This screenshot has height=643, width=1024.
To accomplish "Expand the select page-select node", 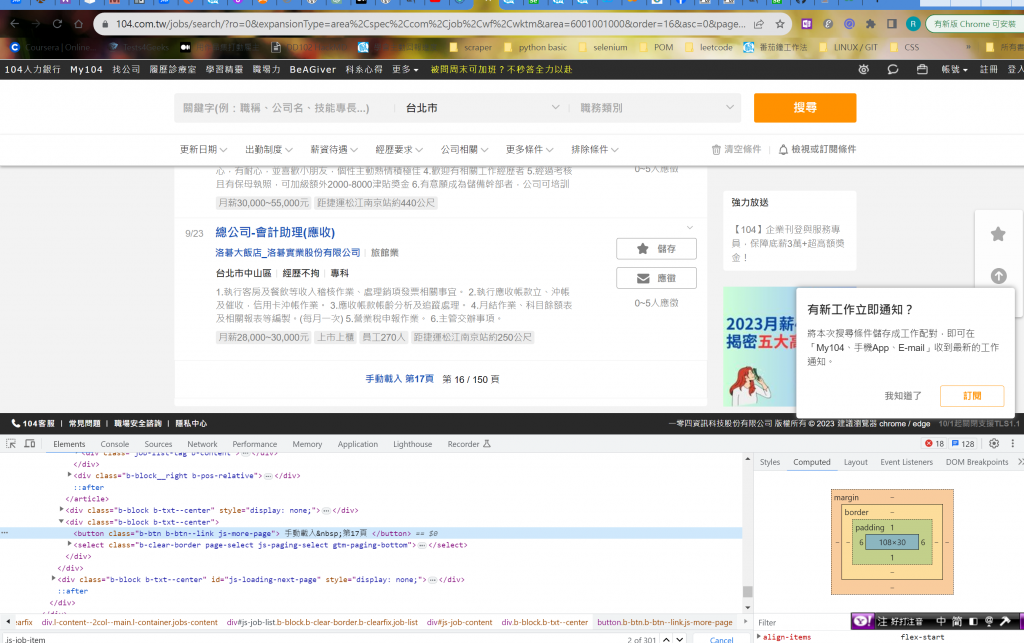I will (x=69, y=544).
